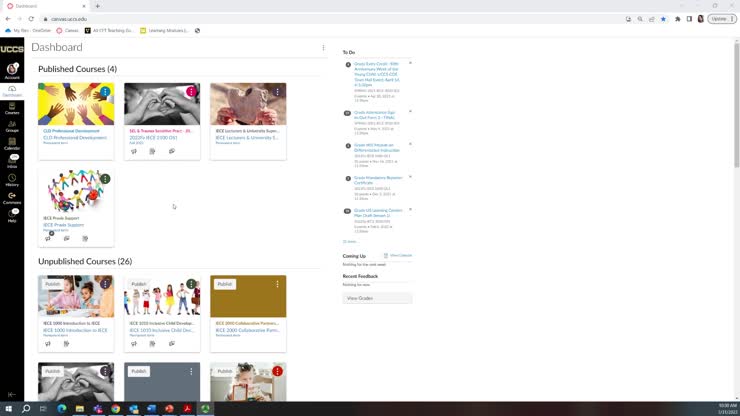
Task: Click the View Grades button
Action: [377, 298]
